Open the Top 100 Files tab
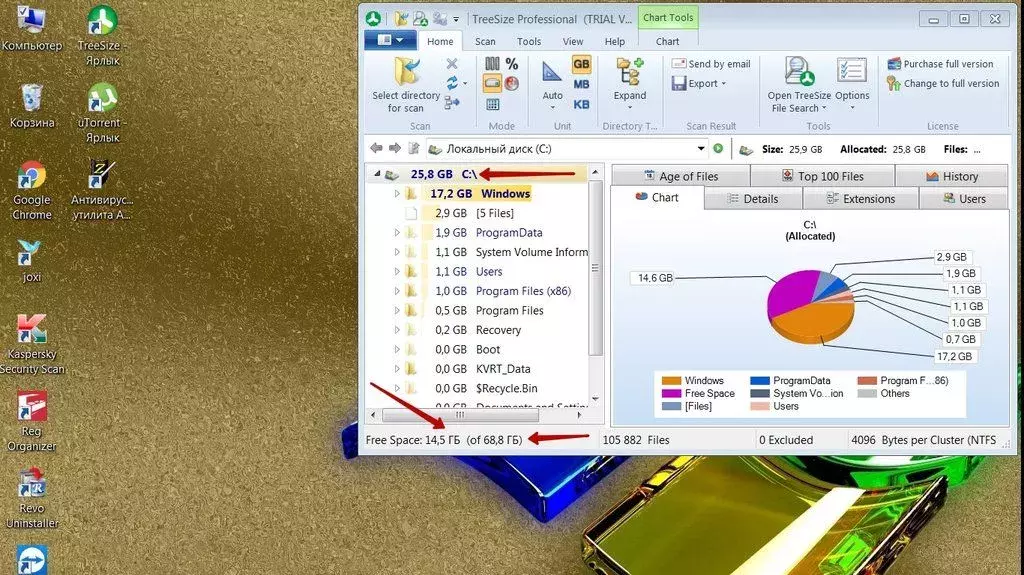Image resolution: width=1024 pixels, height=575 pixels. point(822,176)
